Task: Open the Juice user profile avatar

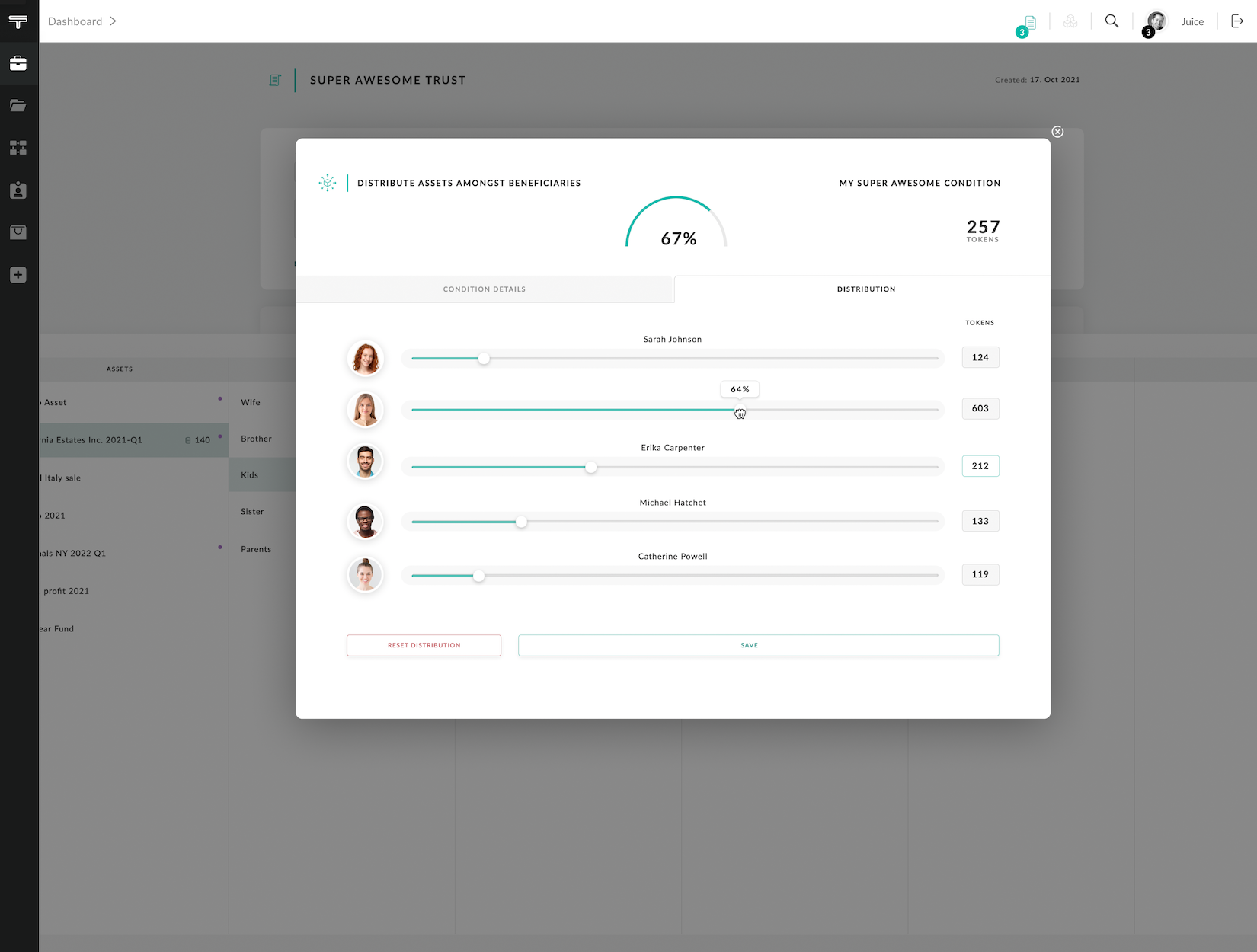Action: coord(1156,21)
